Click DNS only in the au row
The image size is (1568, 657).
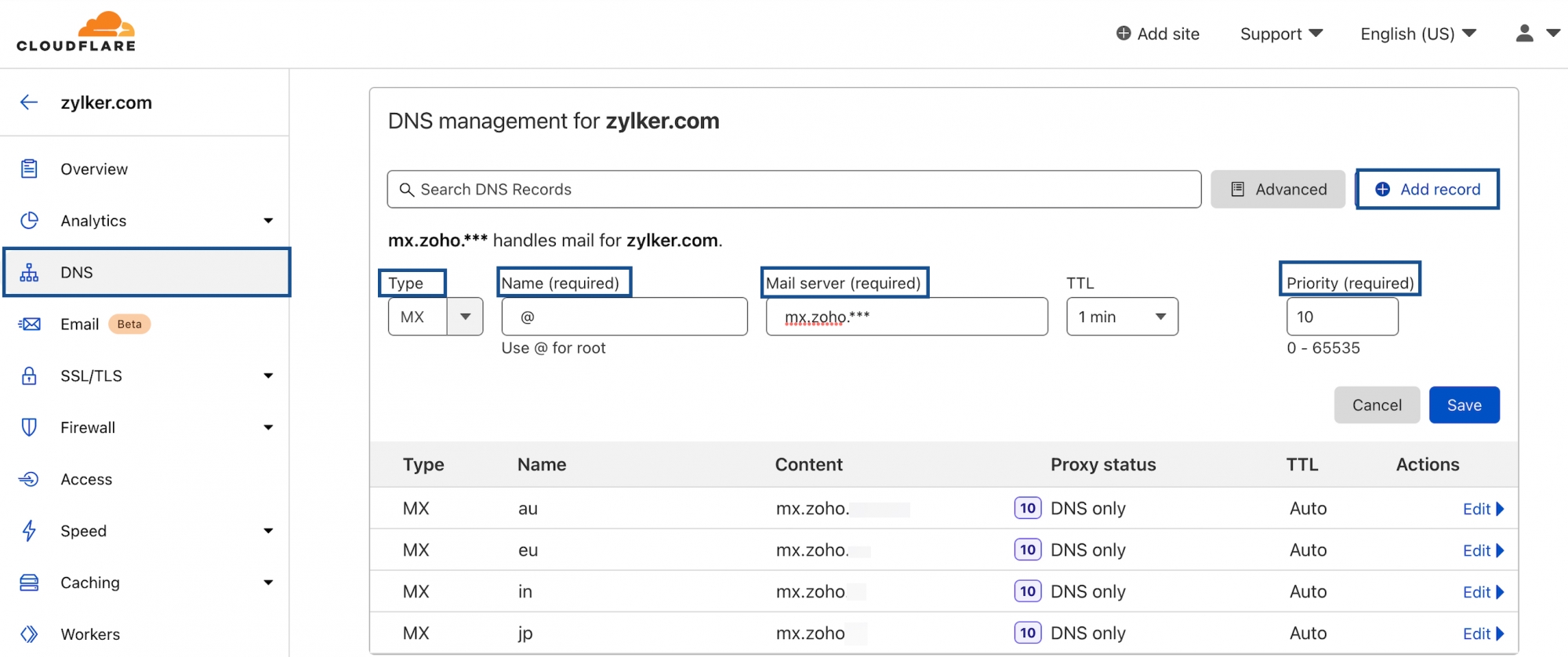click(1088, 508)
